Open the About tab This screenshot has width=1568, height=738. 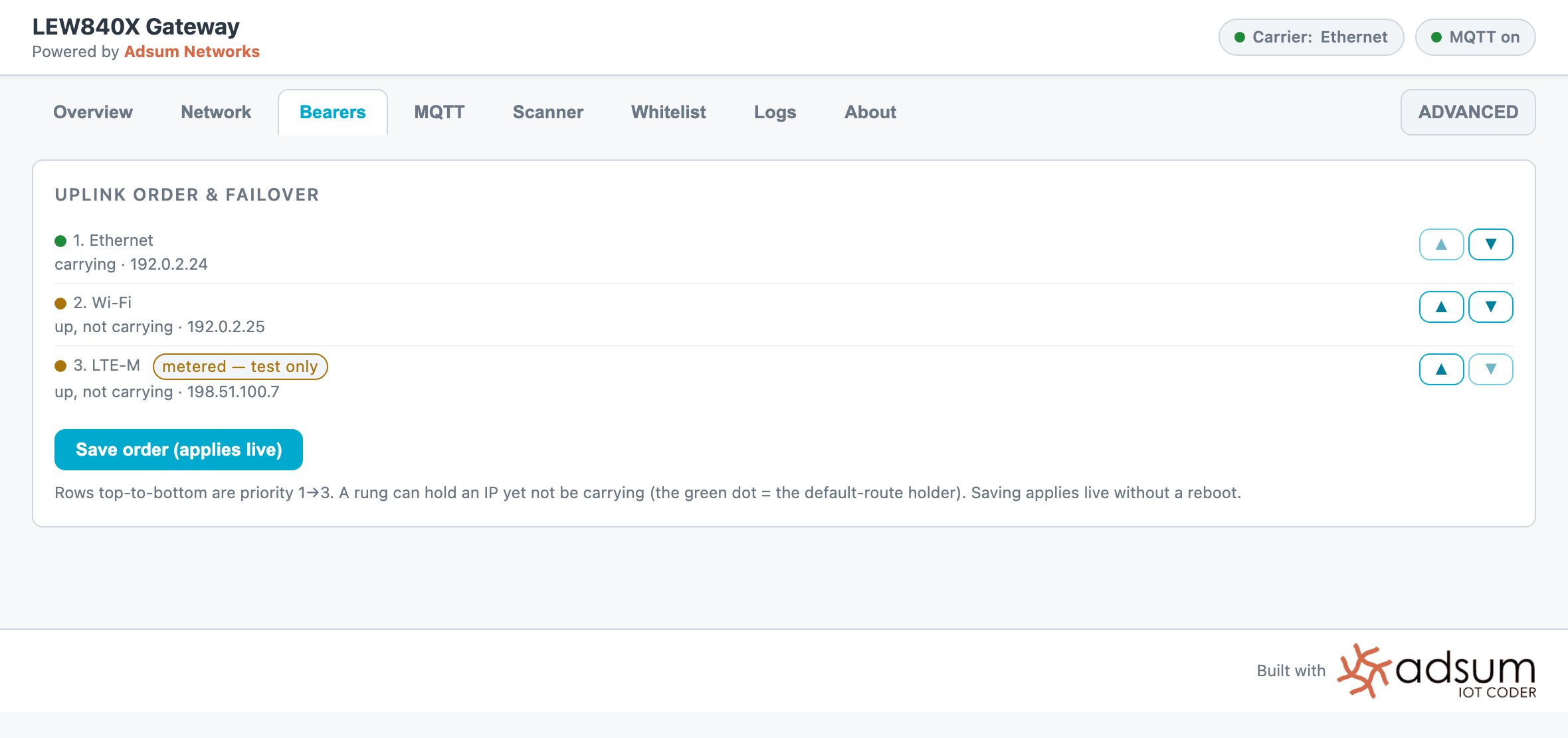click(x=870, y=112)
